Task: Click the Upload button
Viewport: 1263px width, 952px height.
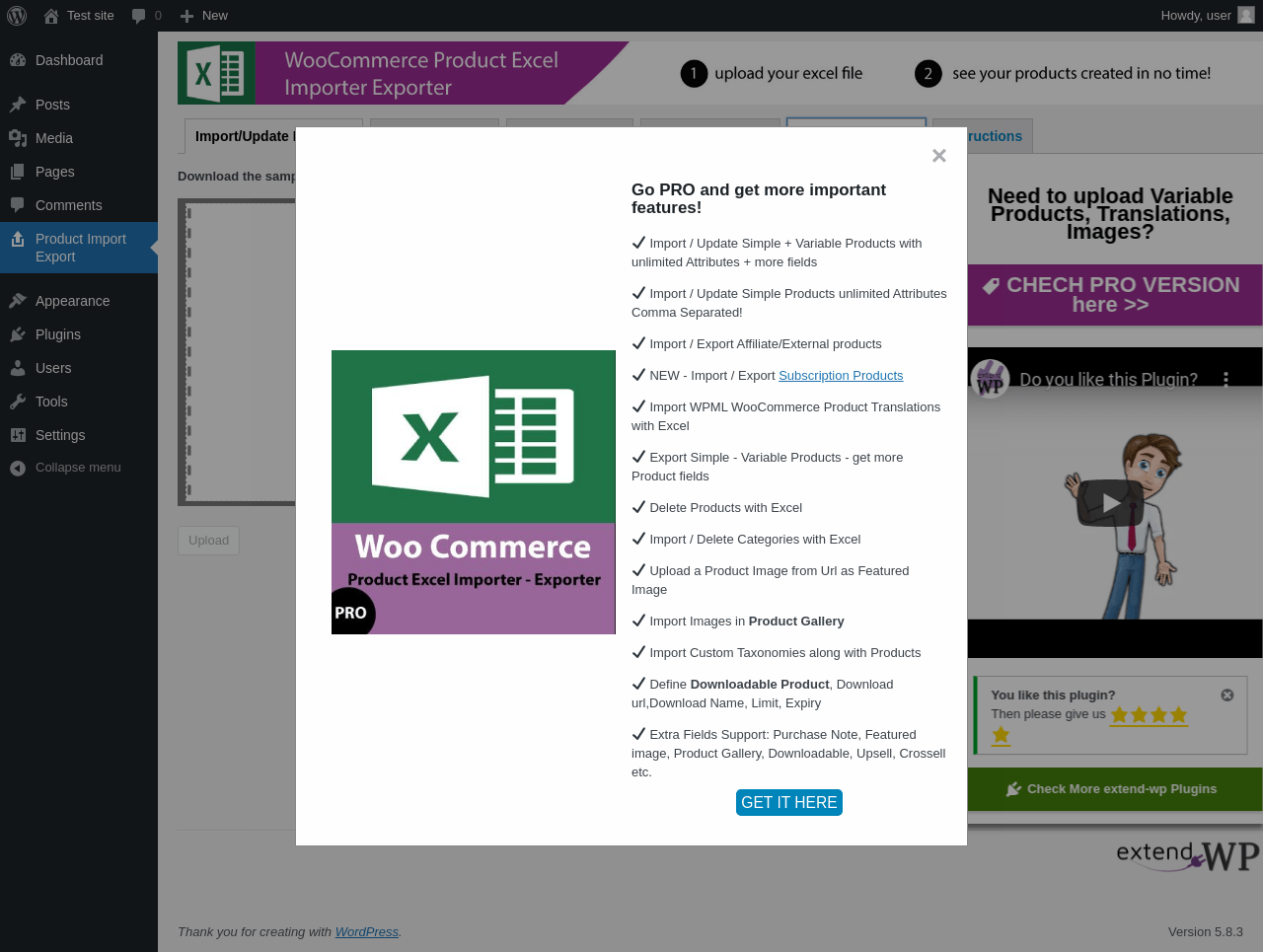Action: click(208, 541)
